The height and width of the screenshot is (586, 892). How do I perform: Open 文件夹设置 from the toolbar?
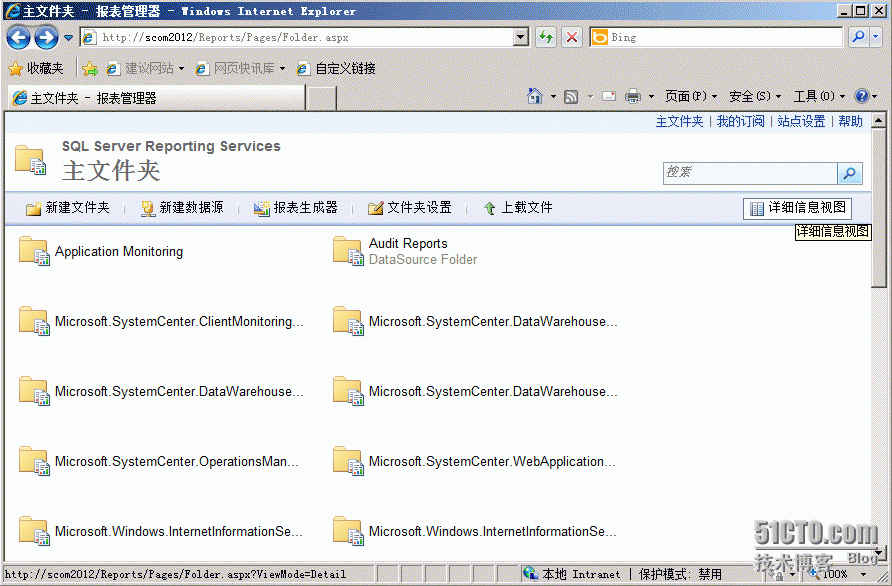(x=410, y=208)
